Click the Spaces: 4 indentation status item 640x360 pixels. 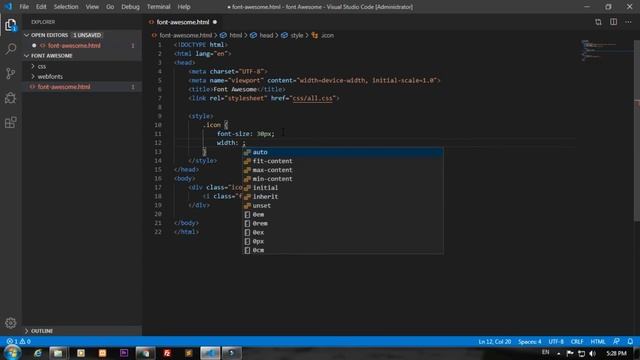[x=529, y=342]
